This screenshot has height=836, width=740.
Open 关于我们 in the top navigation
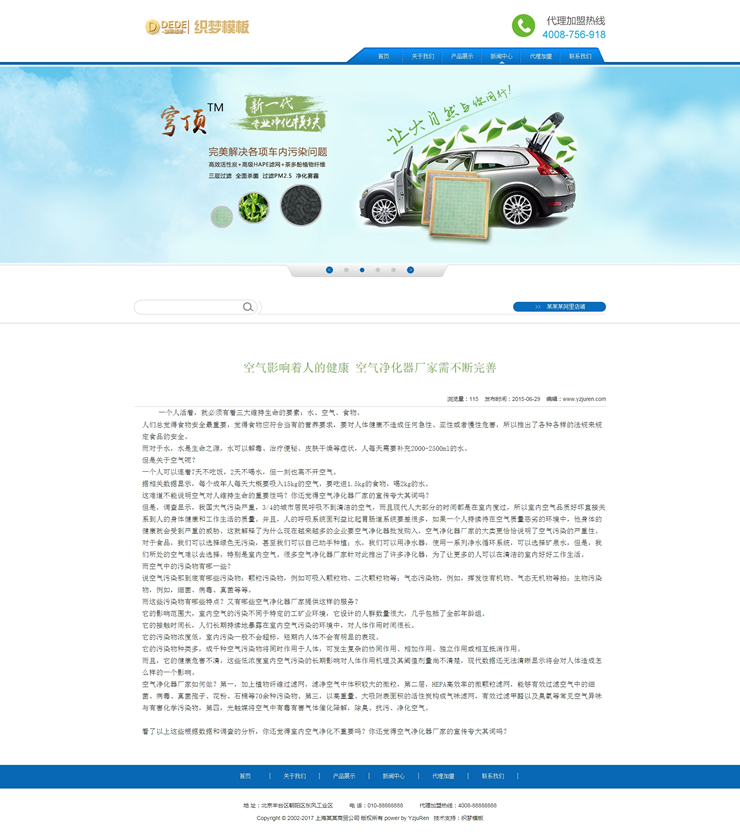coord(423,57)
